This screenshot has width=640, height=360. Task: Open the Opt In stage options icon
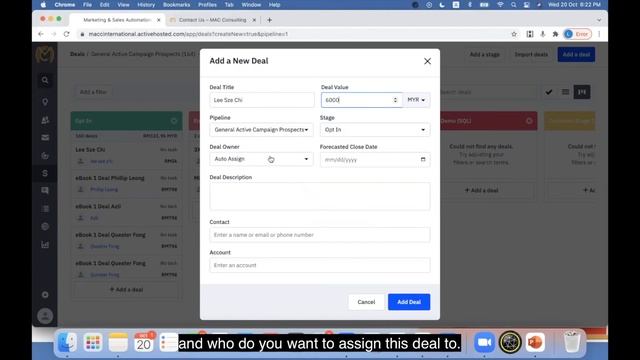[174, 121]
